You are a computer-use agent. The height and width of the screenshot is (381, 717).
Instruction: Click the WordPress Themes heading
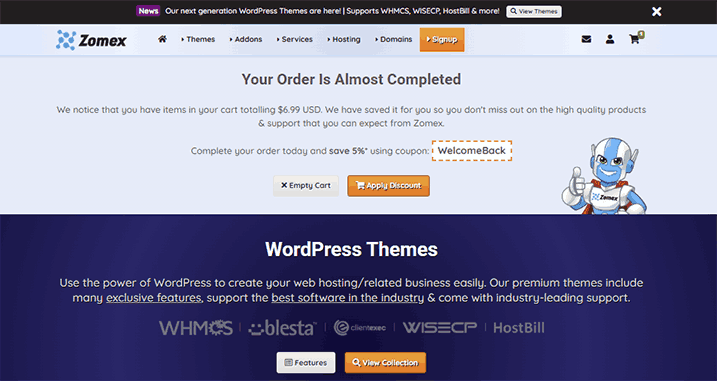coord(351,250)
